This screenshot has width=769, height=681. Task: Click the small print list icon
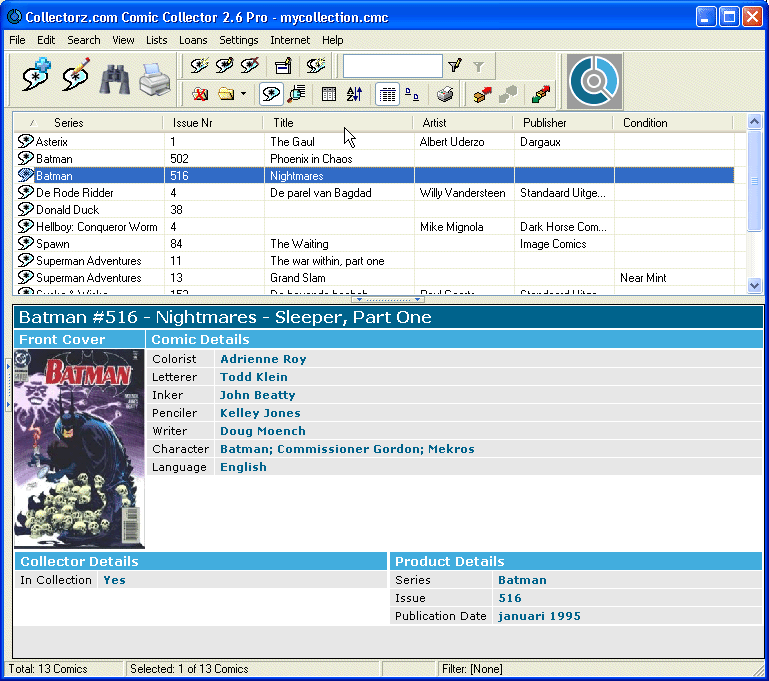tap(445, 94)
